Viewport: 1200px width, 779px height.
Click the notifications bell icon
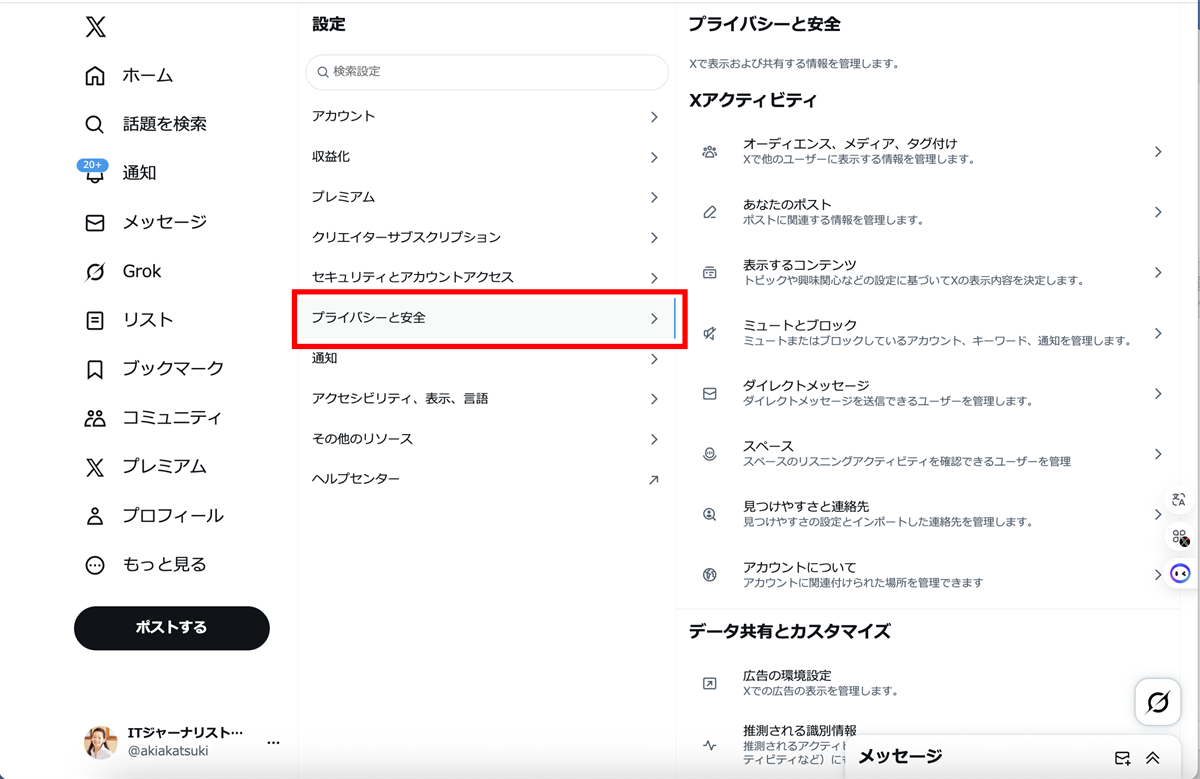coord(95,175)
